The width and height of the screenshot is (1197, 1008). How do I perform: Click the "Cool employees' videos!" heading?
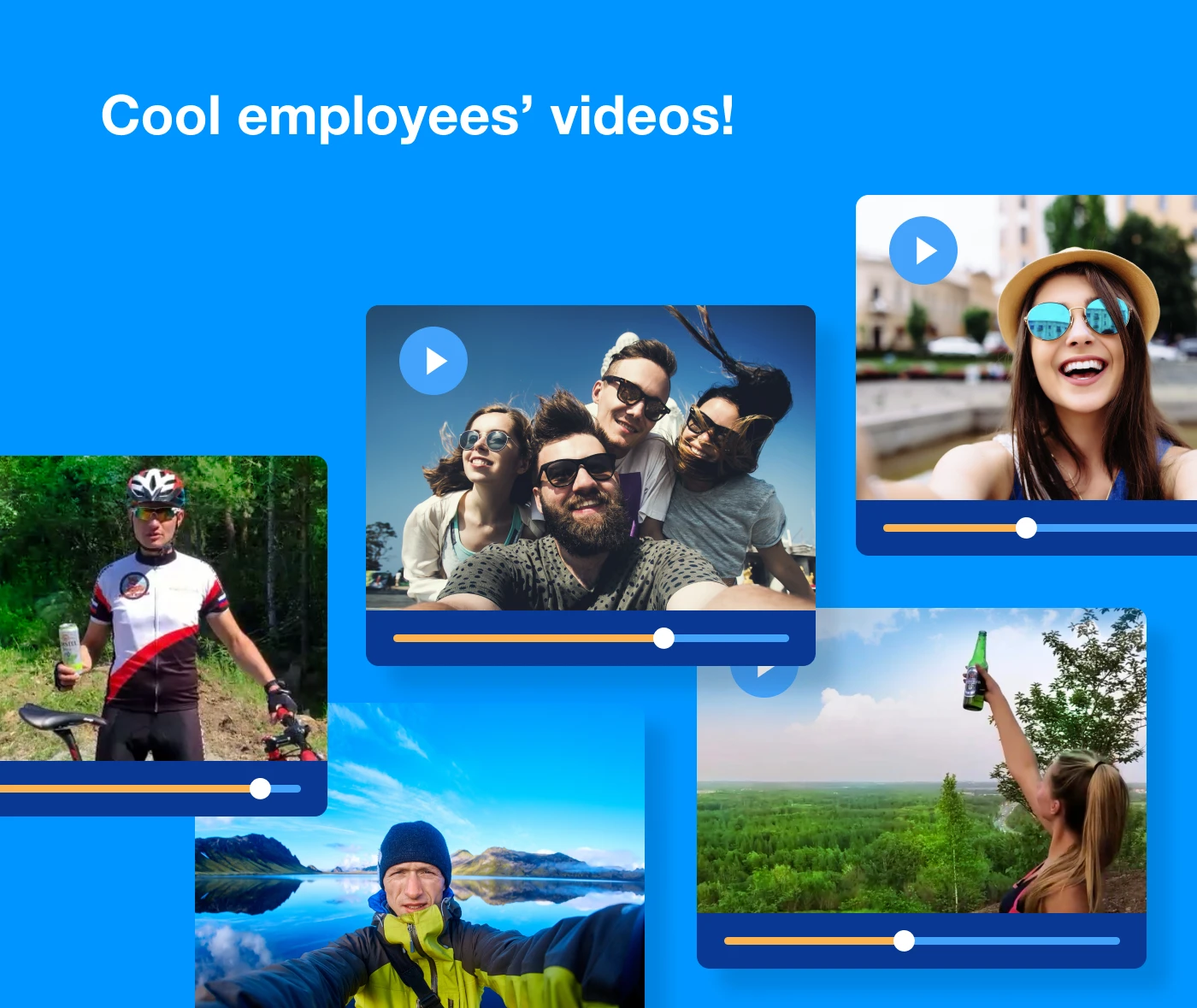(417, 115)
